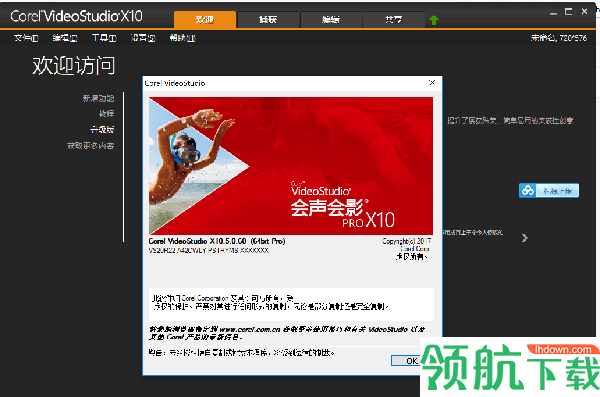Open the 设置(S) menu

click(x=143, y=38)
